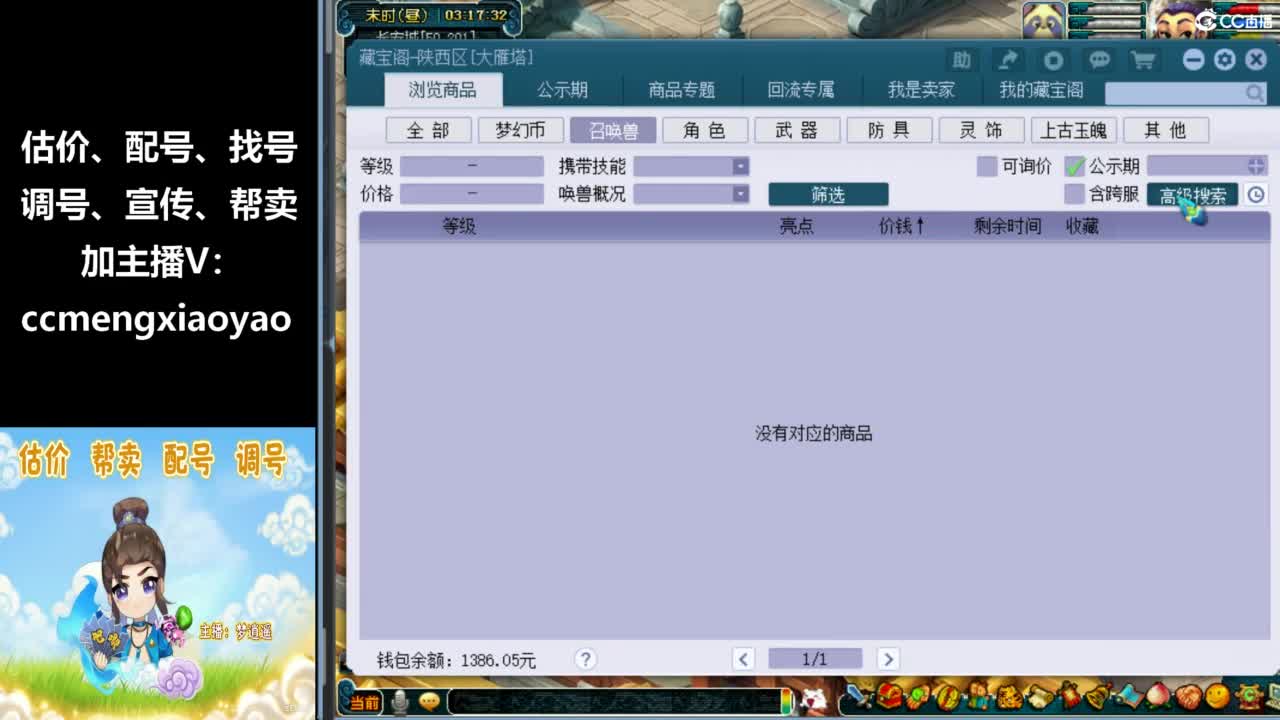Enable the 可询价 checkbox
The width and height of the screenshot is (1280, 720).
987,166
